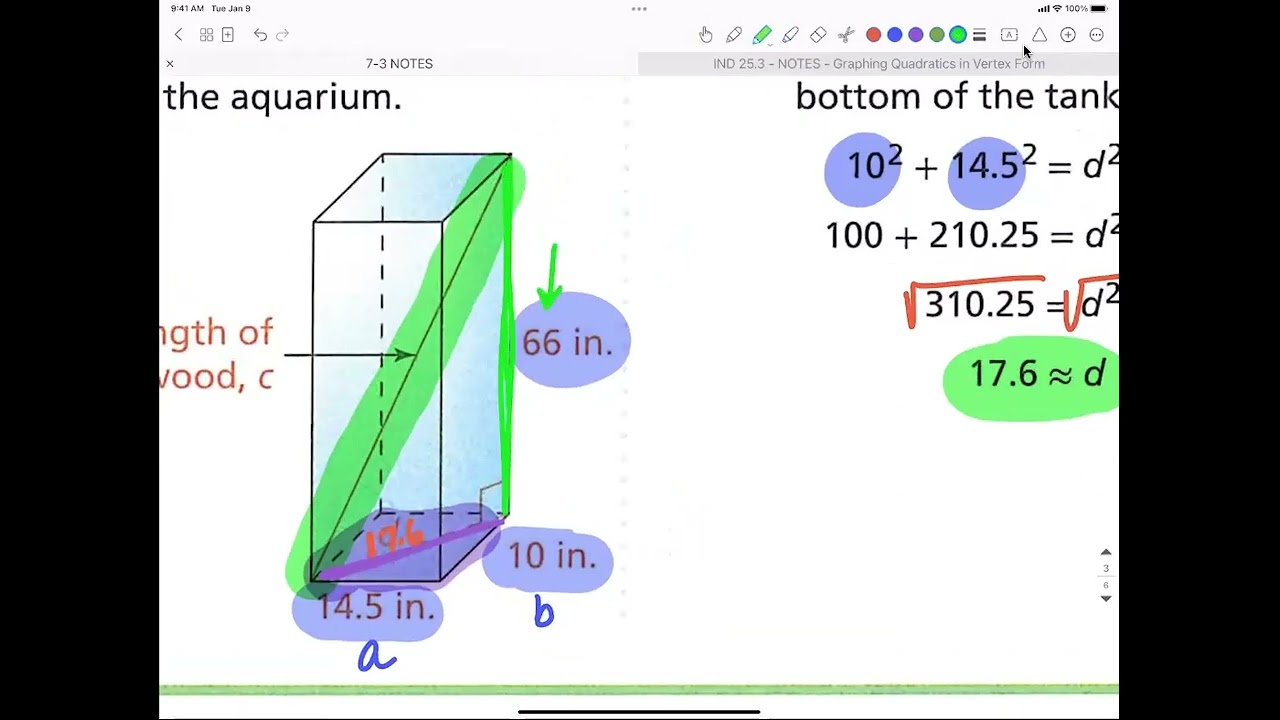Tap 'the aquarium.' text
The width and height of the screenshot is (1280, 720).
pos(283,97)
